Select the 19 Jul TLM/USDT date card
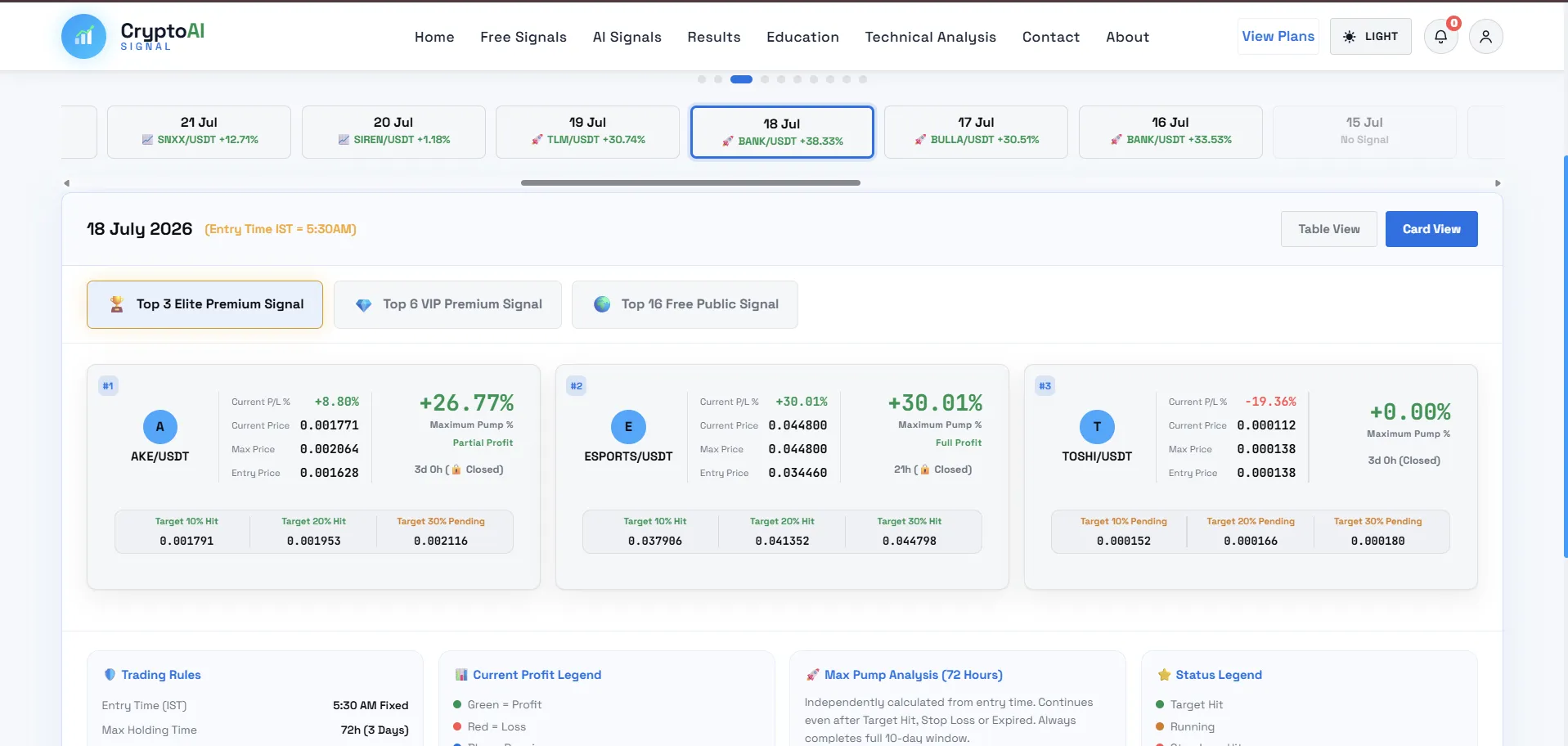 click(x=587, y=132)
